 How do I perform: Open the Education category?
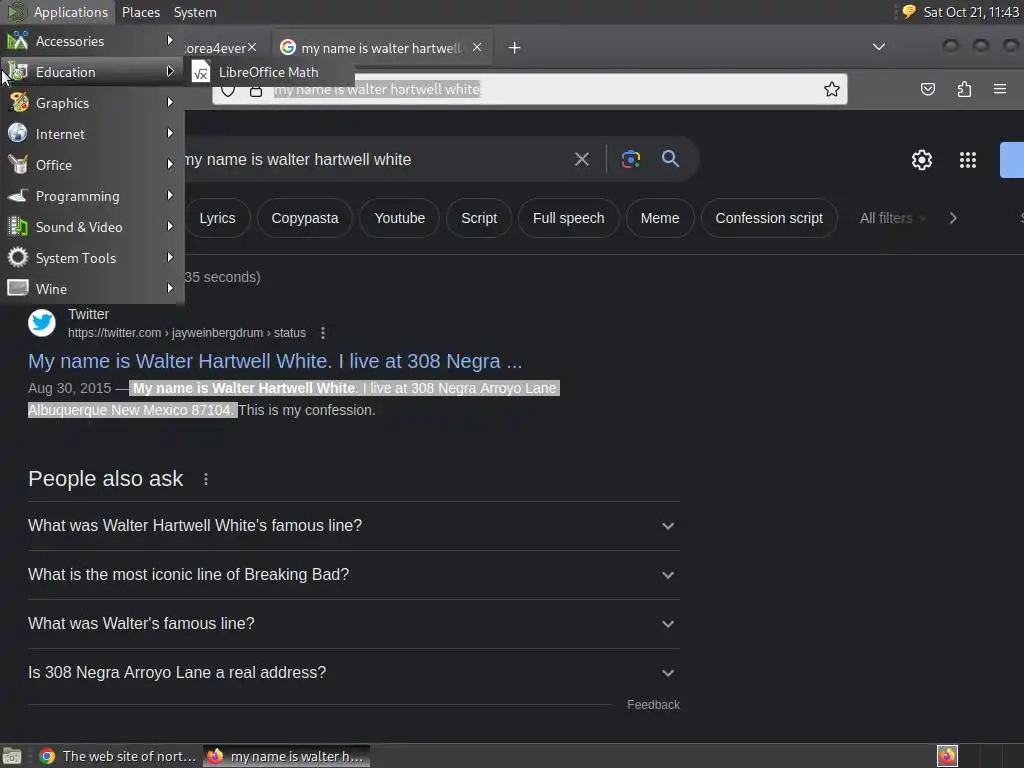click(x=91, y=72)
